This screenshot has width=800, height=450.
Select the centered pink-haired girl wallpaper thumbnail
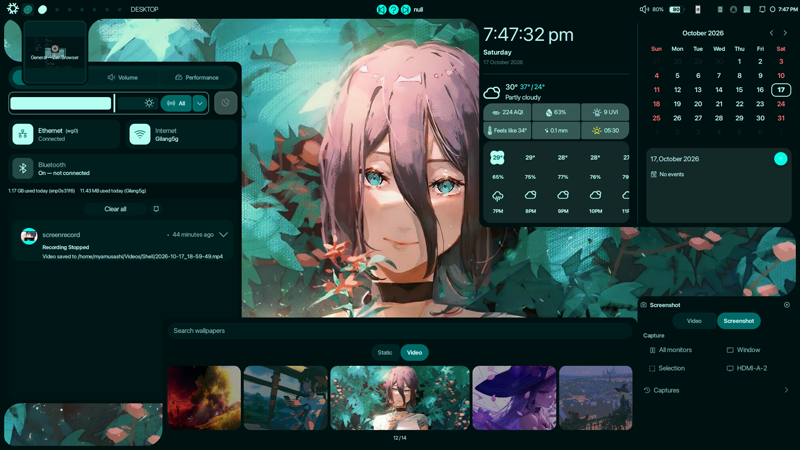click(400, 397)
